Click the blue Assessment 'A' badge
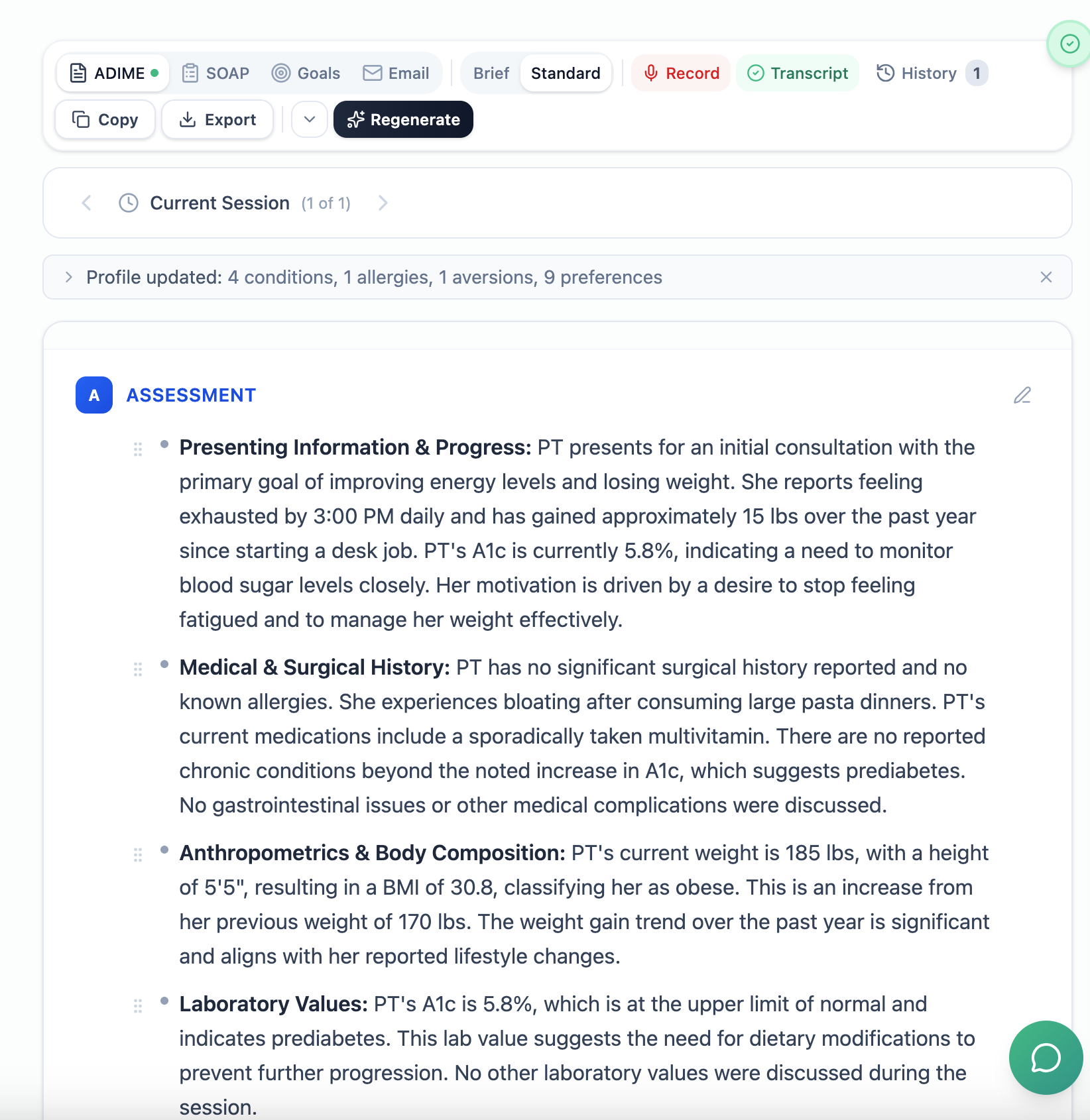Image resolution: width=1090 pixels, height=1120 pixels. point(94,395)
